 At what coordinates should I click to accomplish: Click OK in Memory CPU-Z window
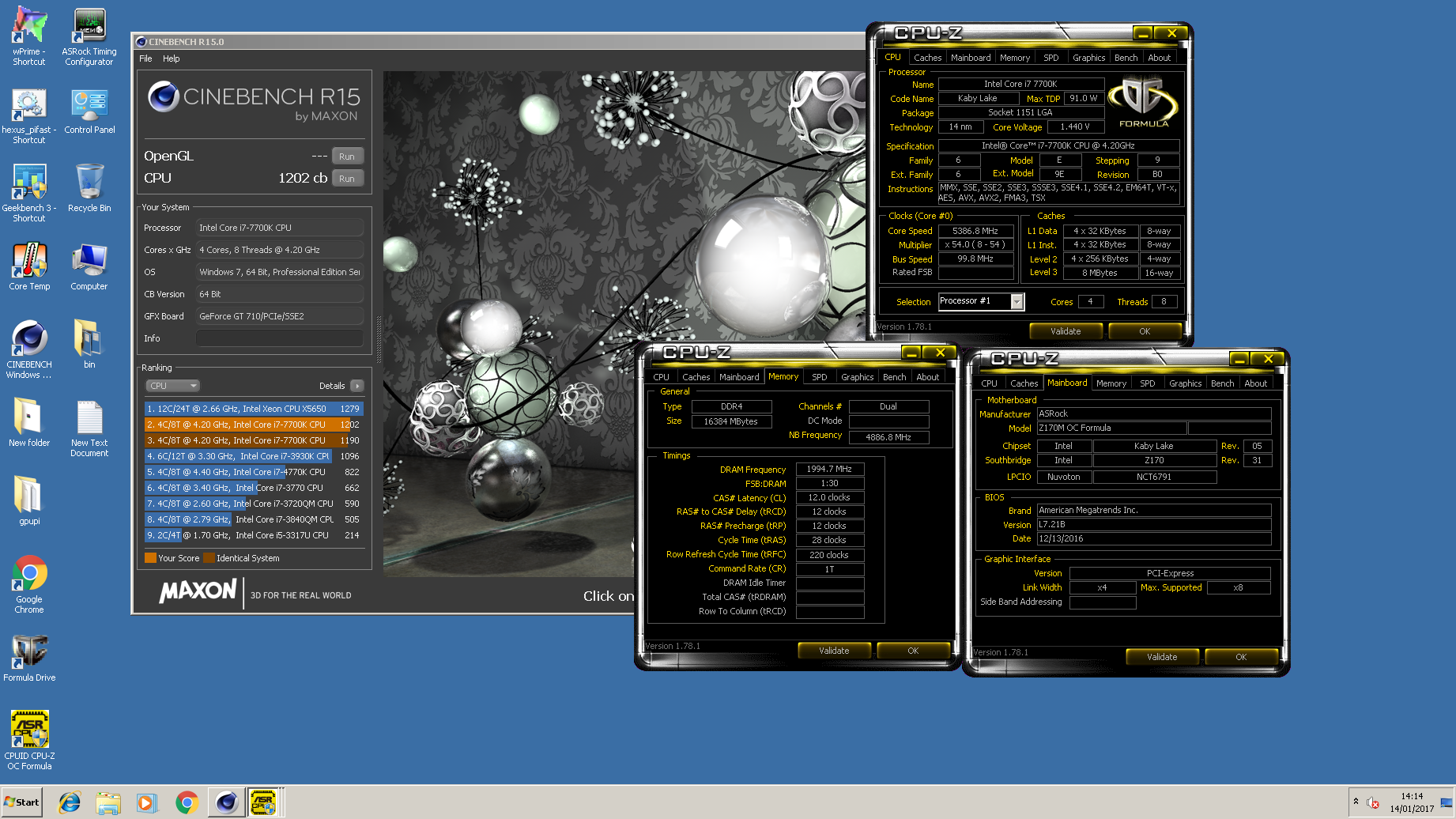click(x=913, y=651)
